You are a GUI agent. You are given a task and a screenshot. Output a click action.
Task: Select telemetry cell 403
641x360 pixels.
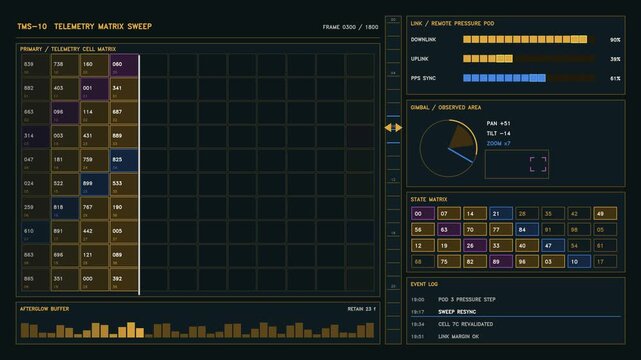pyautogui.click(x=65, y=89)
